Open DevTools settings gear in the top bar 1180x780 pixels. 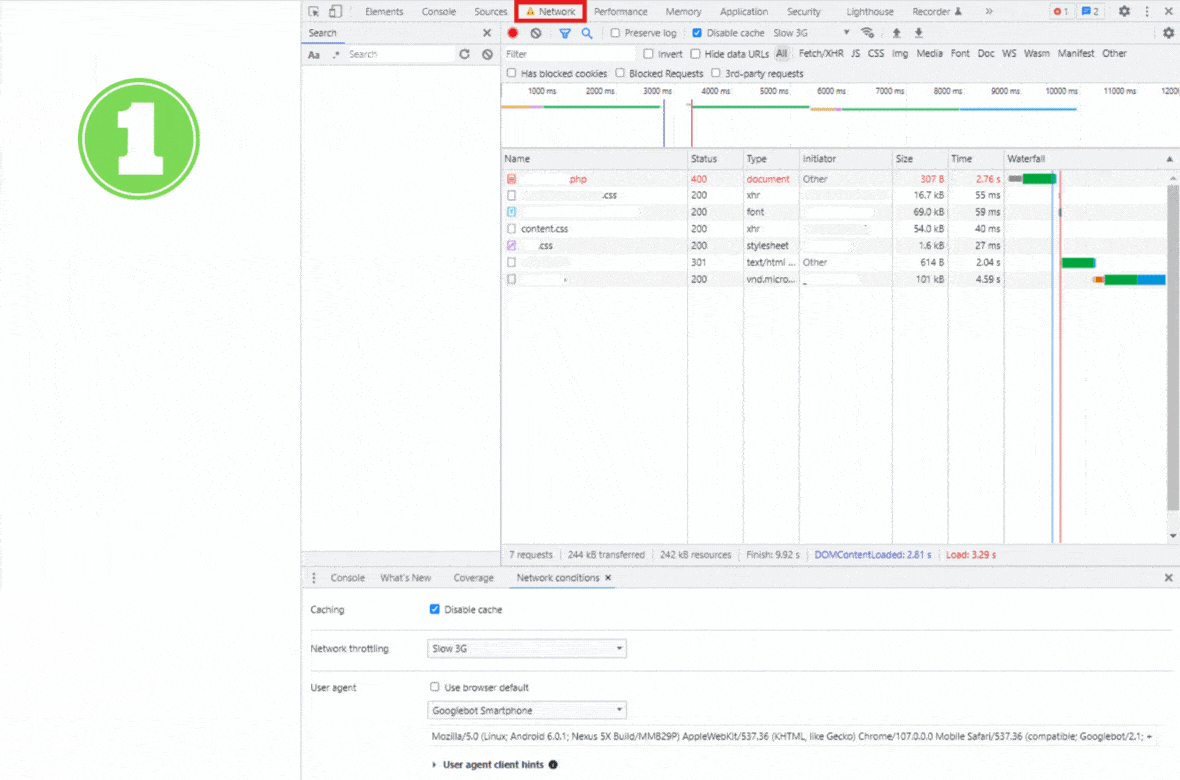tap(1124, 12)
